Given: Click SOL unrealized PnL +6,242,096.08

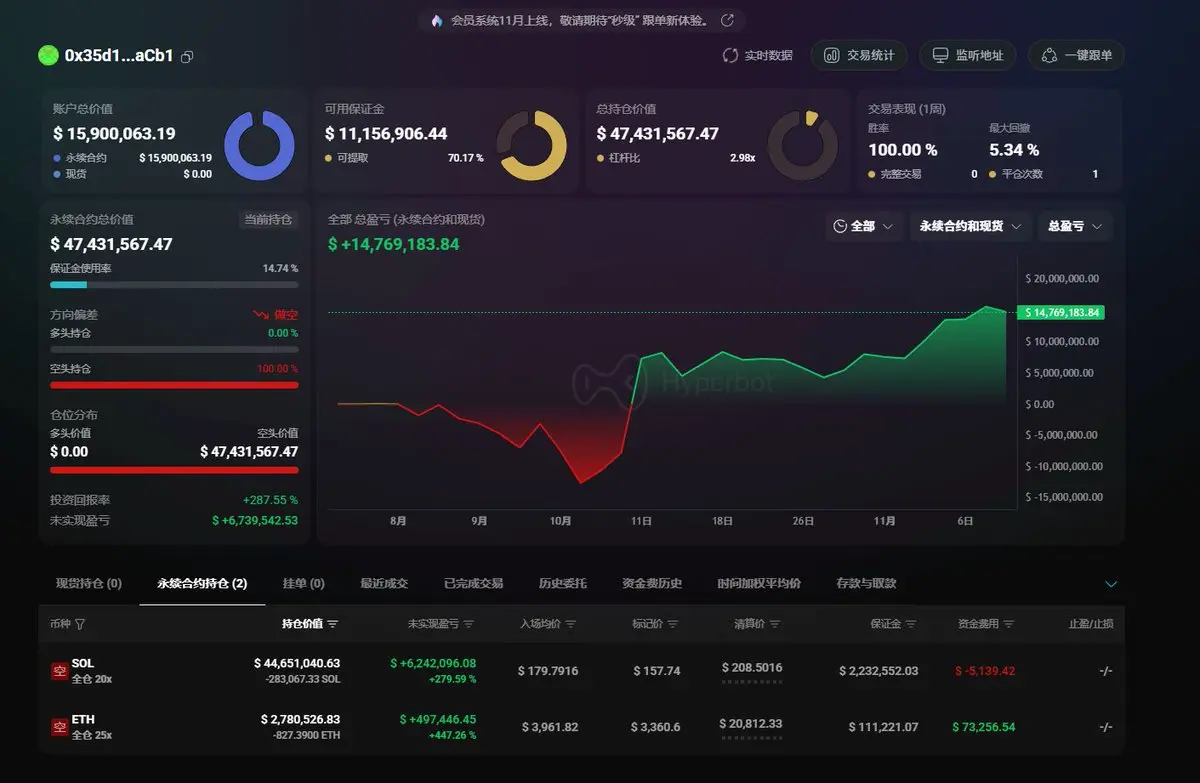Looking at the screenshot, I should [433, 663].
